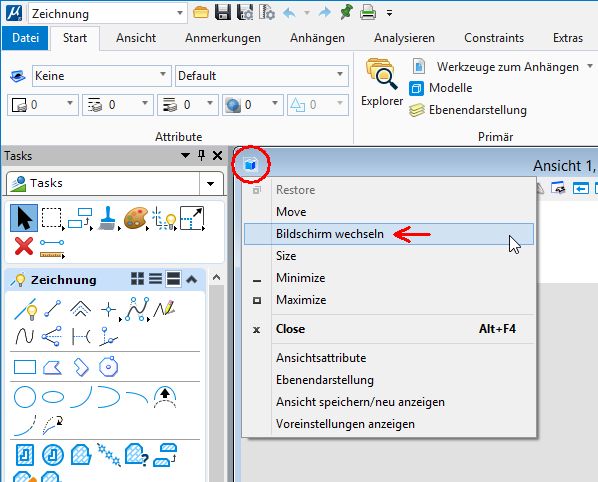Viewport: 598px width, 482px height.
Task: Open the color dropdown showing 0
Action: (x=43, y=105)
